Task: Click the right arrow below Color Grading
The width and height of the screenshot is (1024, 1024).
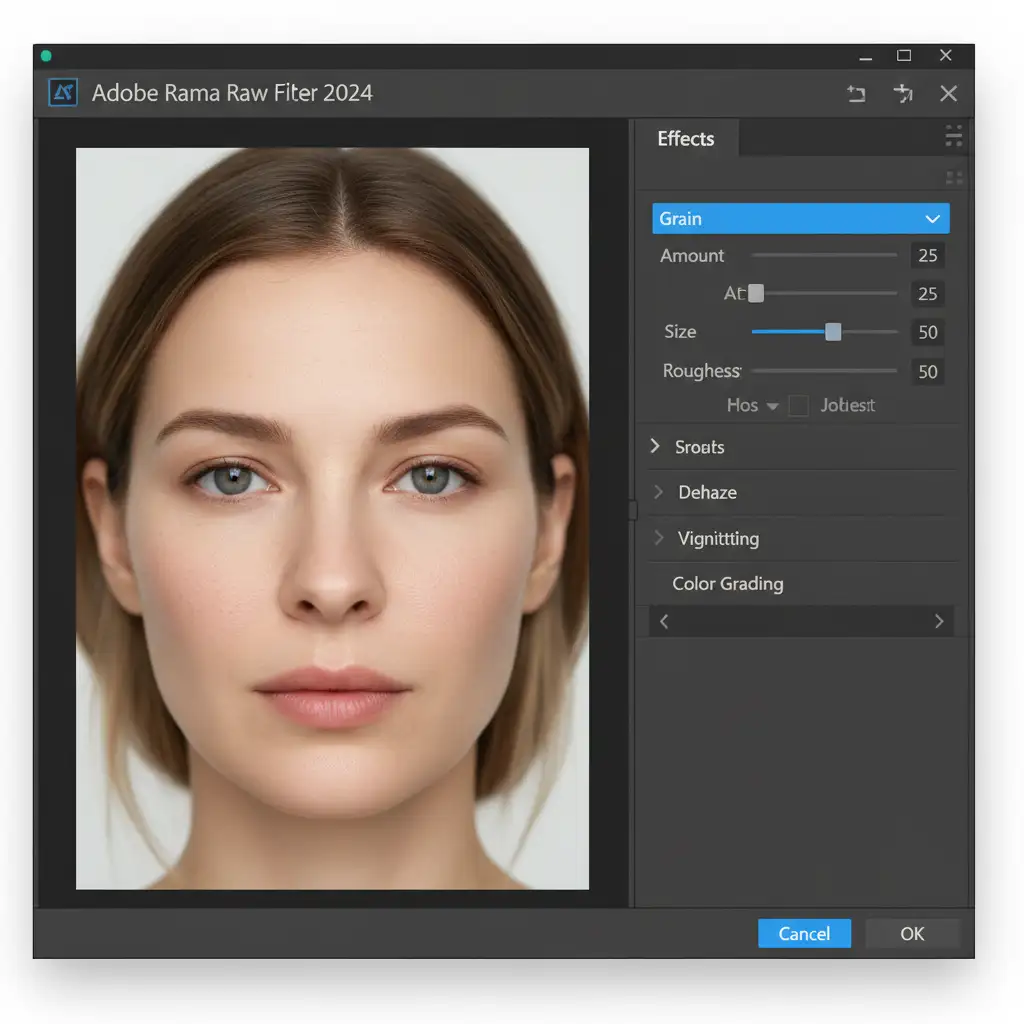Action: (x=938, y=621)
